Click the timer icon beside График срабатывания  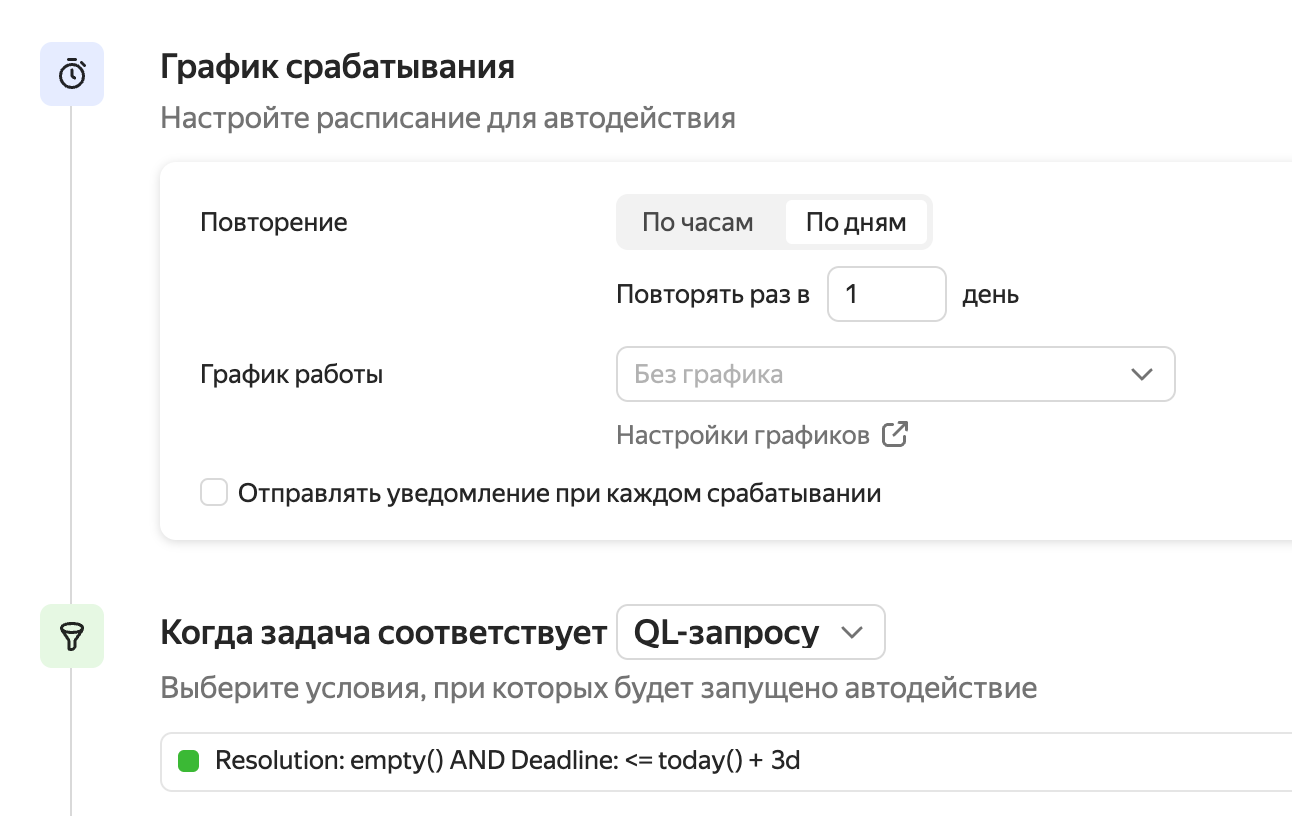(x=72, y=74)
